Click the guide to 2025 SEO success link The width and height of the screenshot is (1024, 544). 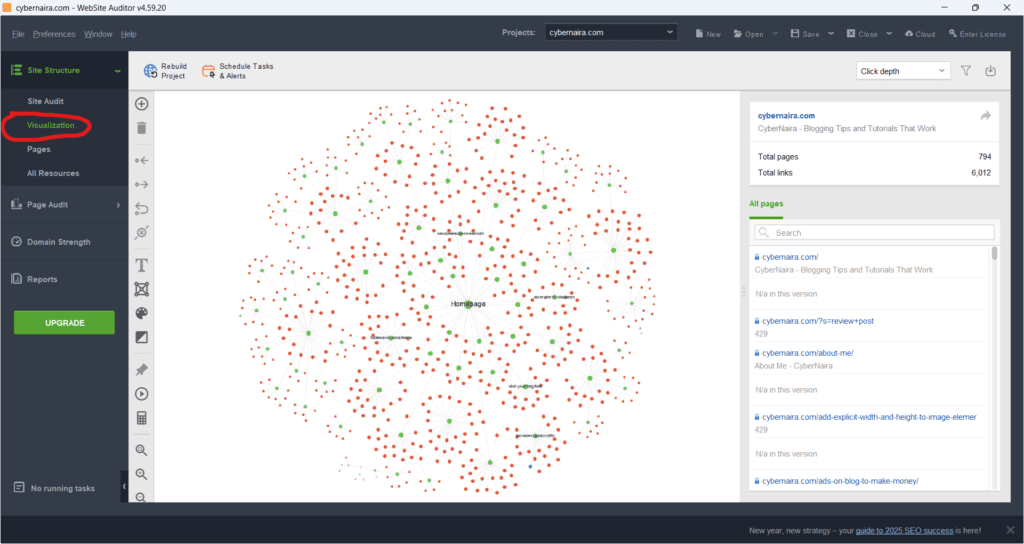pyautogui.click(x=904, y=530)
